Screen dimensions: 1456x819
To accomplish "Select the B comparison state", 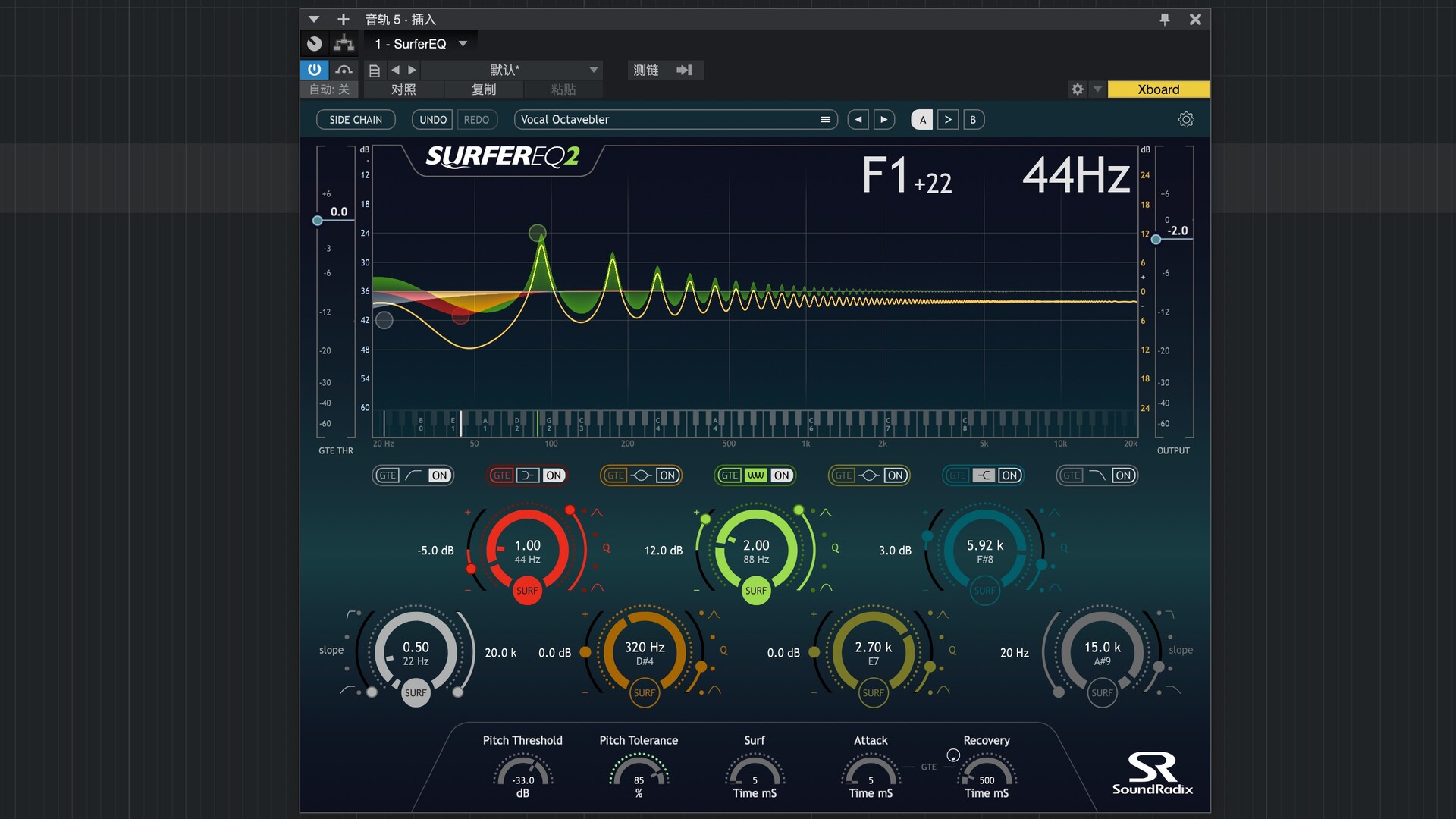I will point(973,119).
